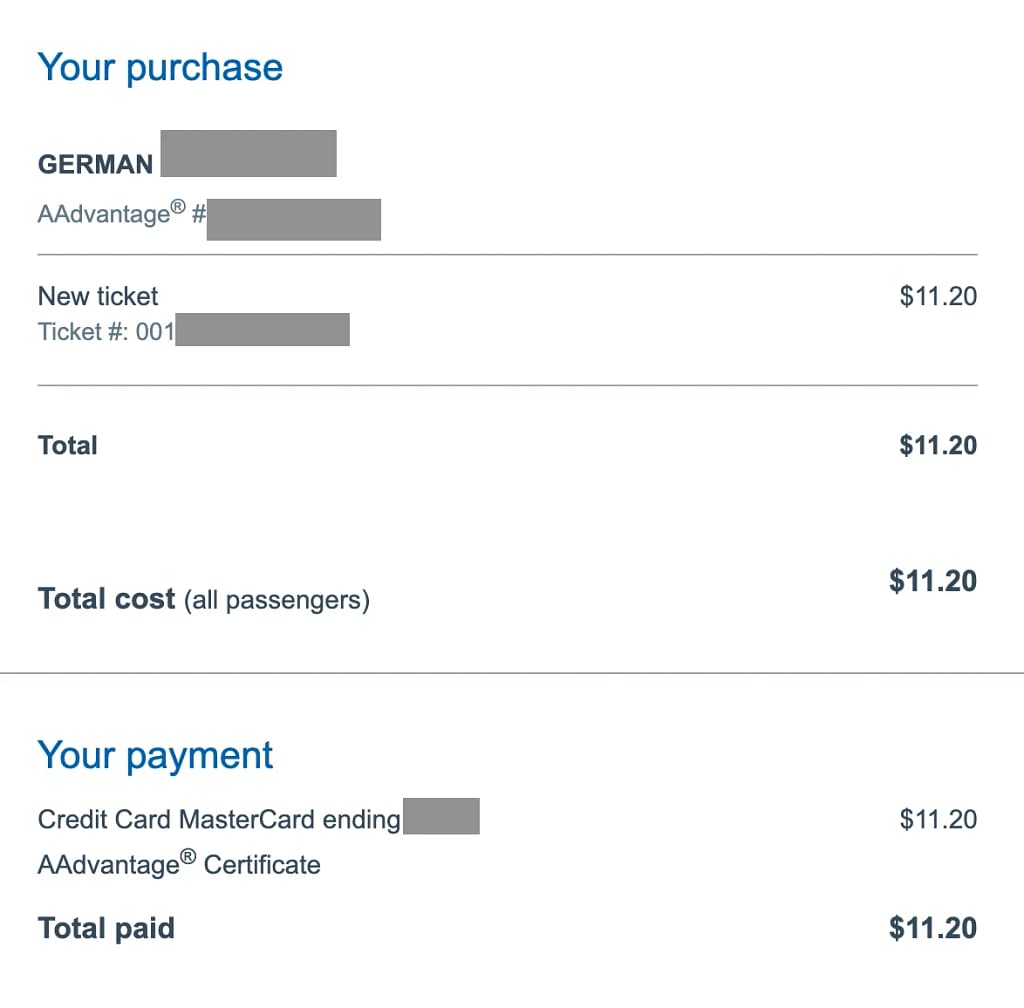Select the AAdvantage number label
1024x1008 pixels.
tap(122, 214)
